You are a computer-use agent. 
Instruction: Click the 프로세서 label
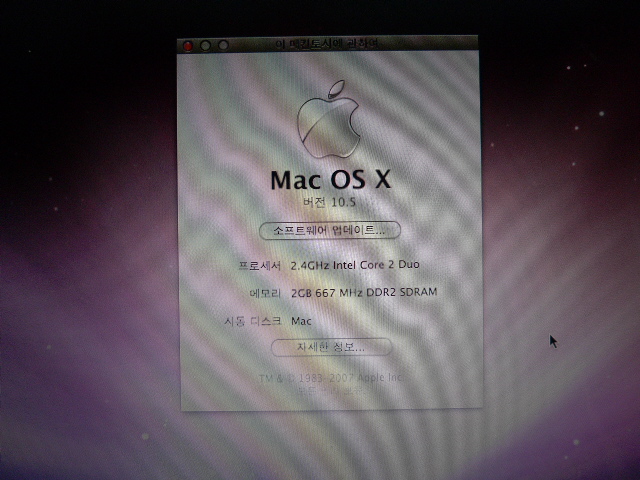(x=260, y=266)
